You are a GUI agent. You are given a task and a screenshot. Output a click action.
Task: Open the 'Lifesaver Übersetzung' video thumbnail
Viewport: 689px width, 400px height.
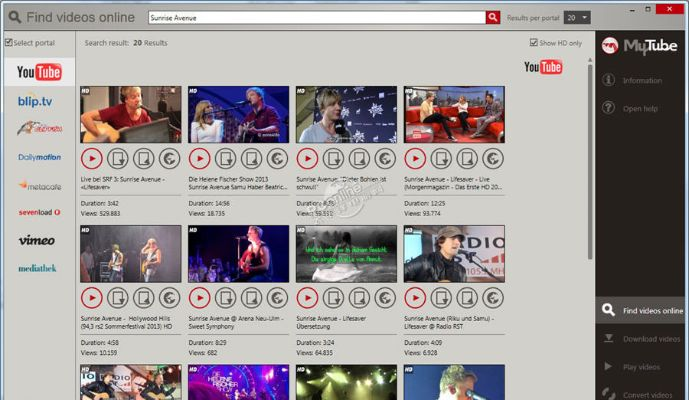click(x=346, y=253)
